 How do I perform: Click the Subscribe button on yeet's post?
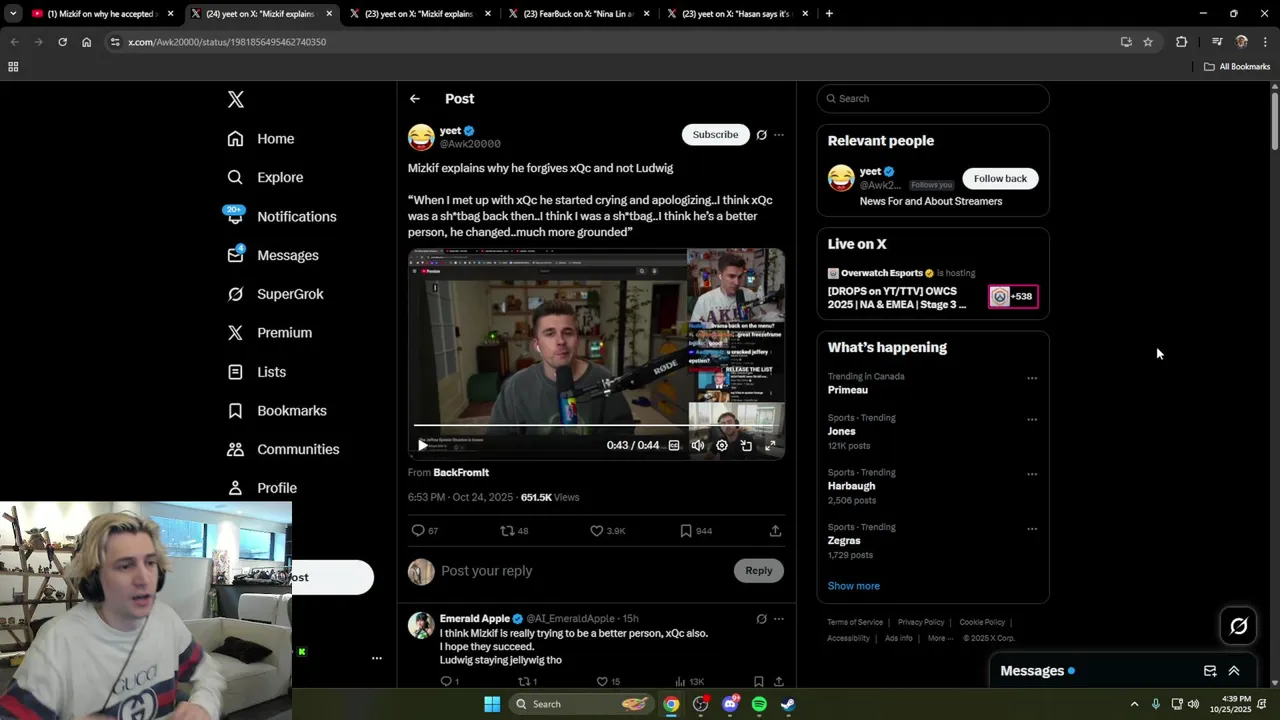point(715,134)
